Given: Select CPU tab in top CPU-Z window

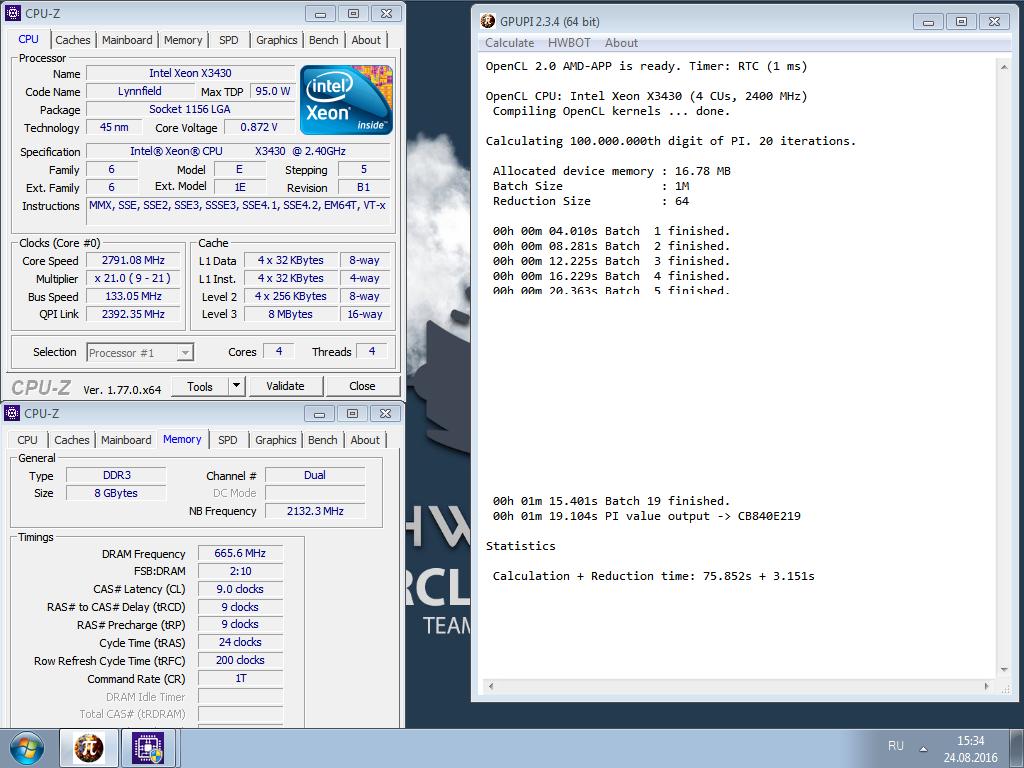Looking at the screenshot, I should pos(28,39).
